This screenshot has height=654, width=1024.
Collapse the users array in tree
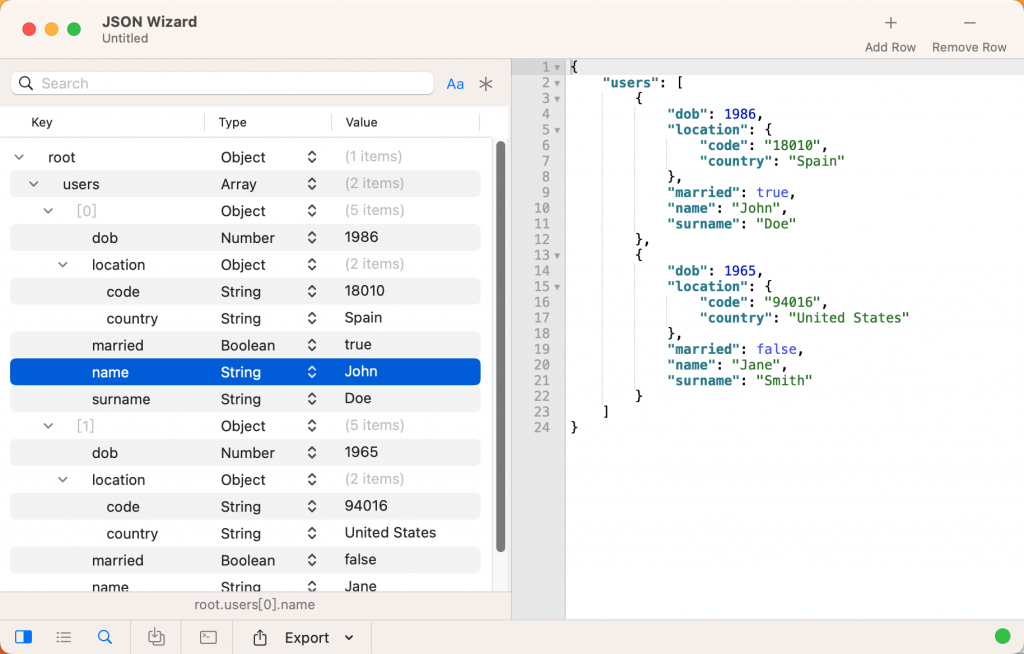coord(33,184)
